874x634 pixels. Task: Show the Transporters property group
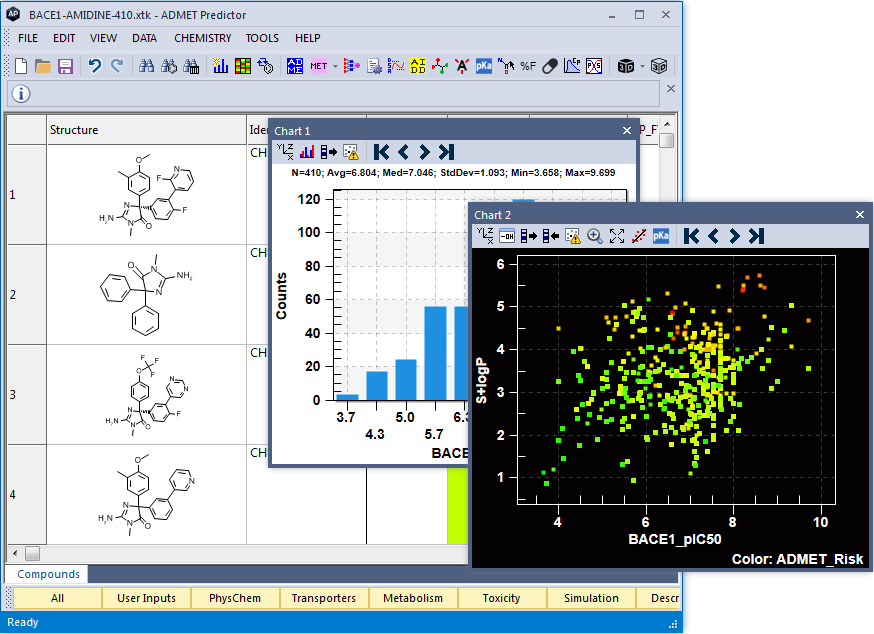click(323, 598)
